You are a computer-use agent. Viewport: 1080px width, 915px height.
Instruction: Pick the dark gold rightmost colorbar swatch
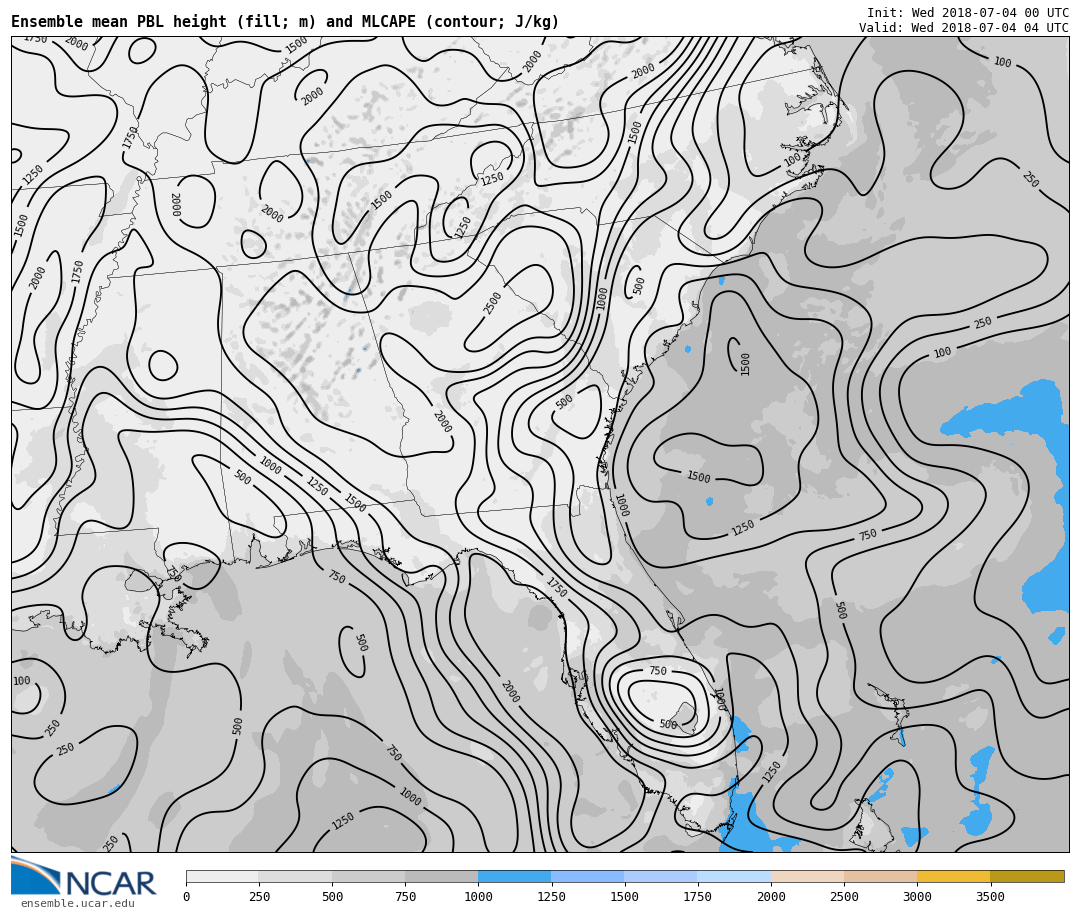[1027, 876]
